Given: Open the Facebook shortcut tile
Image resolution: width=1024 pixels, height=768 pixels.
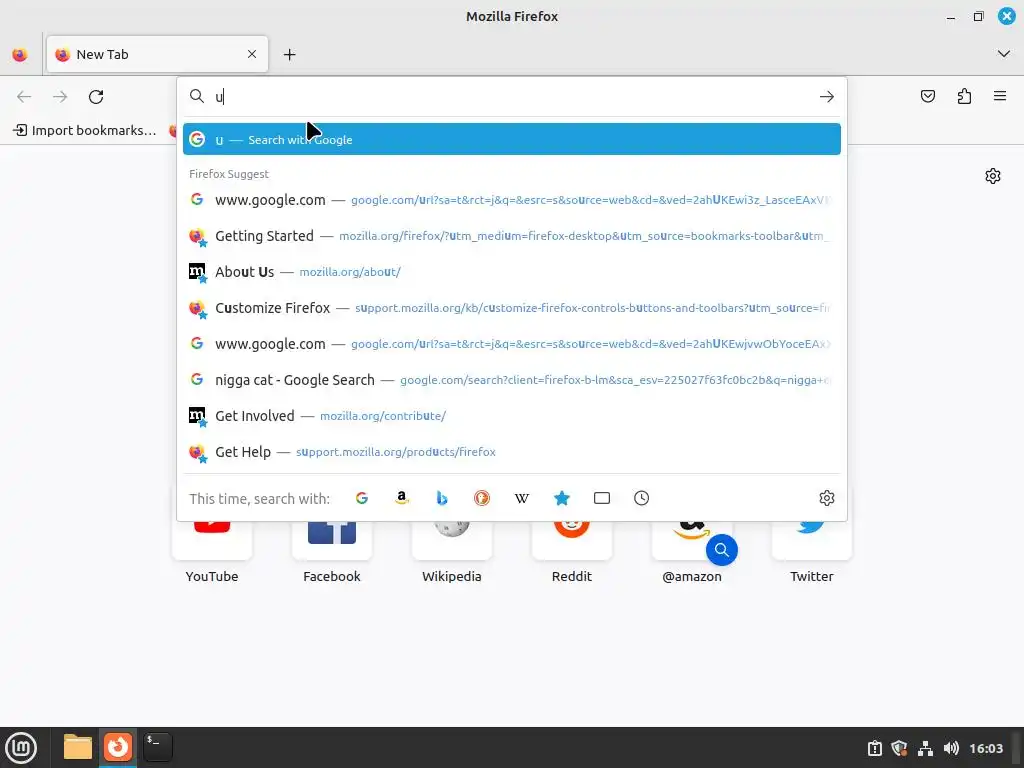Looking at the screenshot, I should point(332,552).
